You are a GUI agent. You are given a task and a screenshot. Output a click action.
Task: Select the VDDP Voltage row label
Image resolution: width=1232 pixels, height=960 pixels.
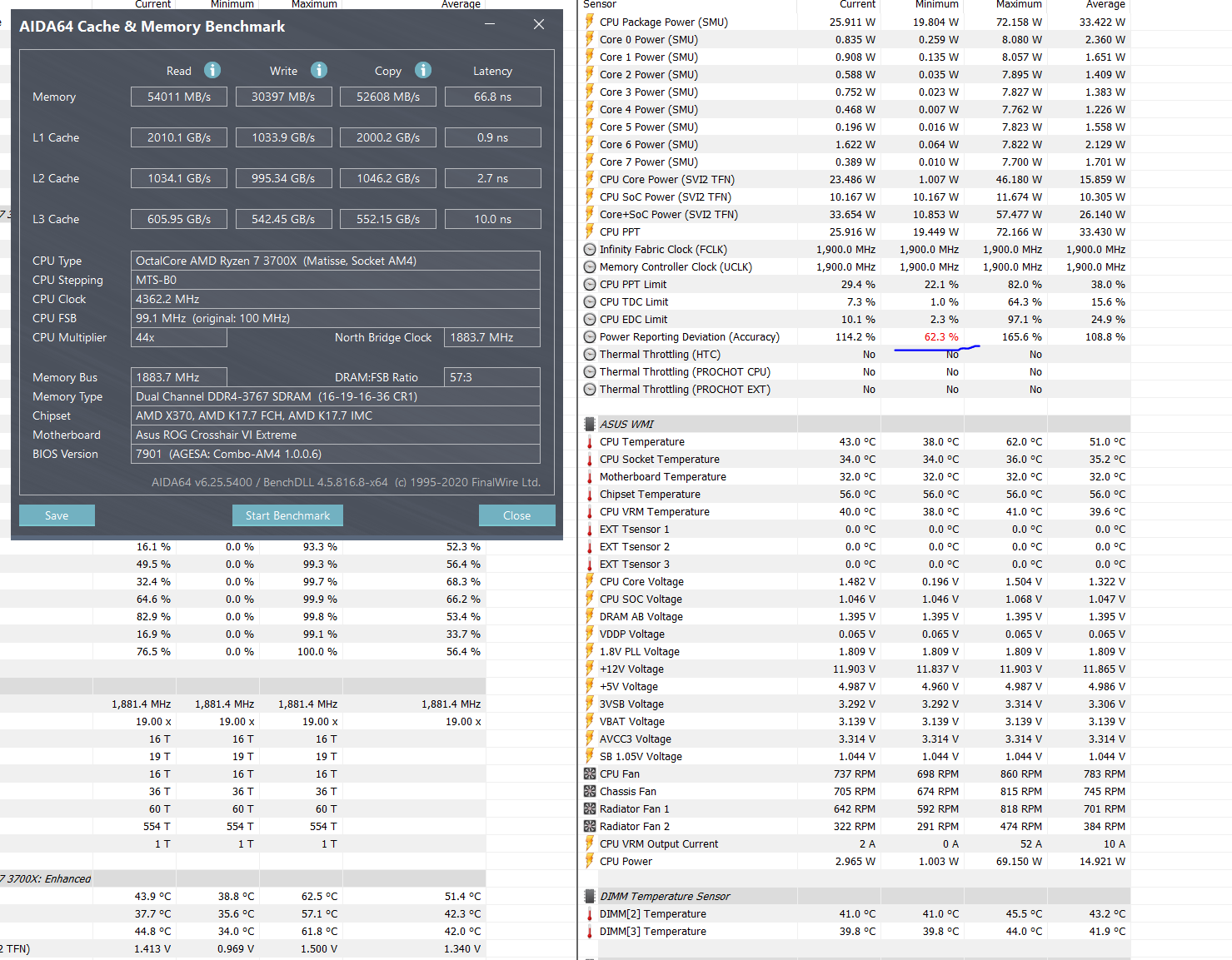click(x=632, y=634)
